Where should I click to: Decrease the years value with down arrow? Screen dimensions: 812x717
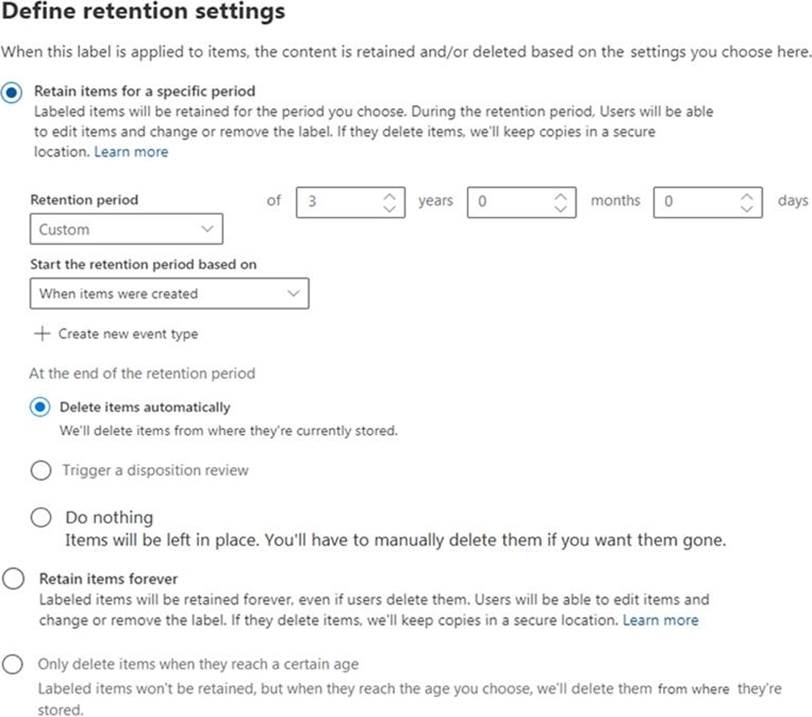tap(389, 208)
